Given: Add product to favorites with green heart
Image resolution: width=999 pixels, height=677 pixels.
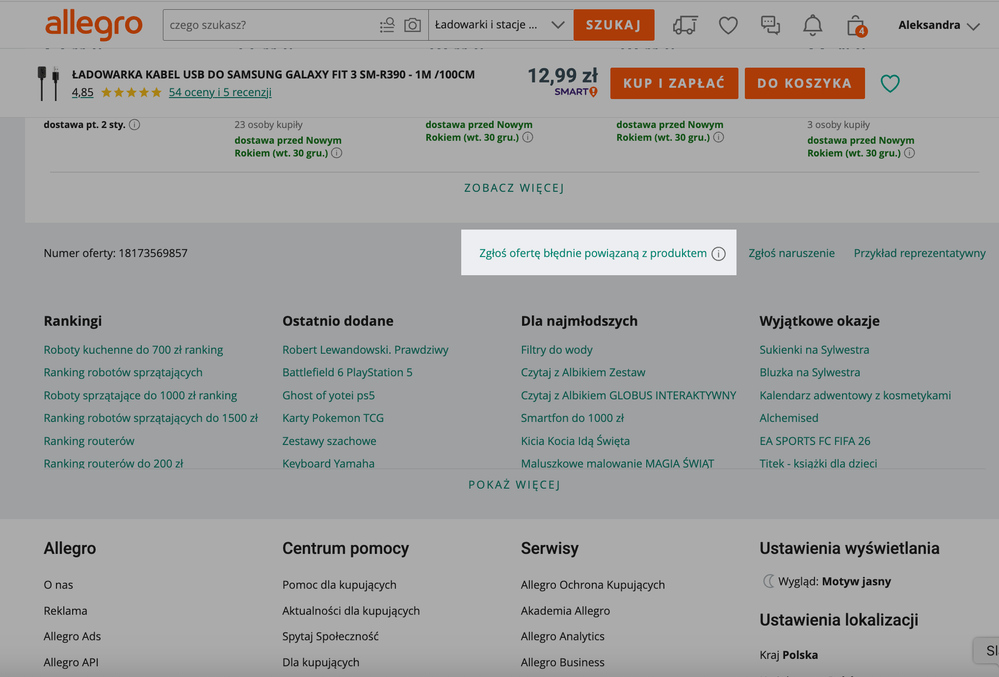Looking at the screenshot, I should [890, 84].
